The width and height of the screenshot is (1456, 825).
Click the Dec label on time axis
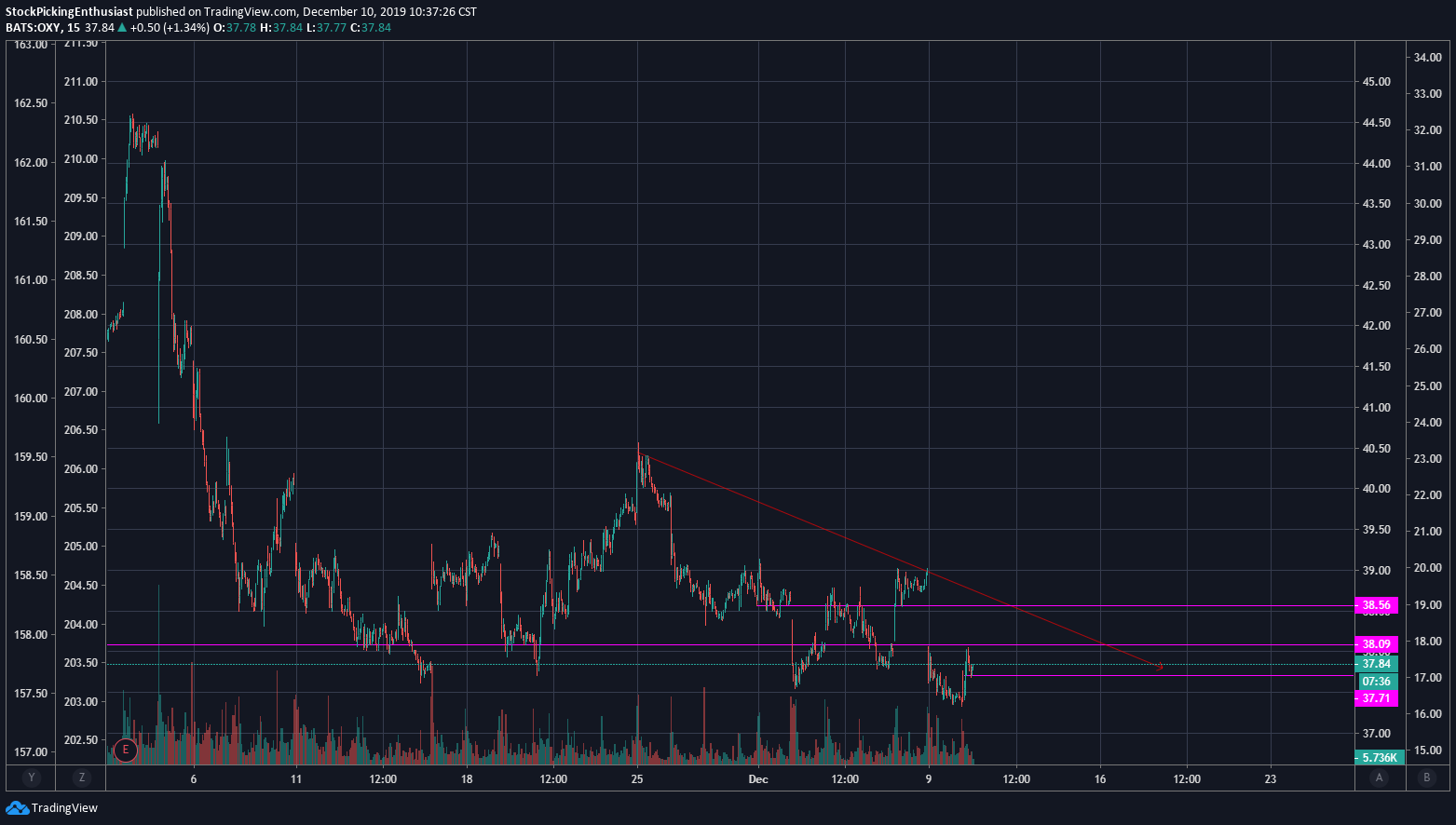(758, 779)
